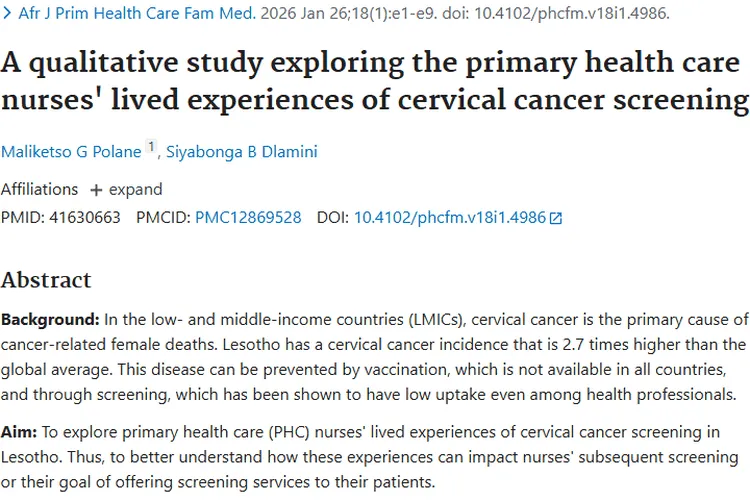Open author Siyabonga B Dlamini's link
The width and height of the screenshot is (750, 500).
240,151
